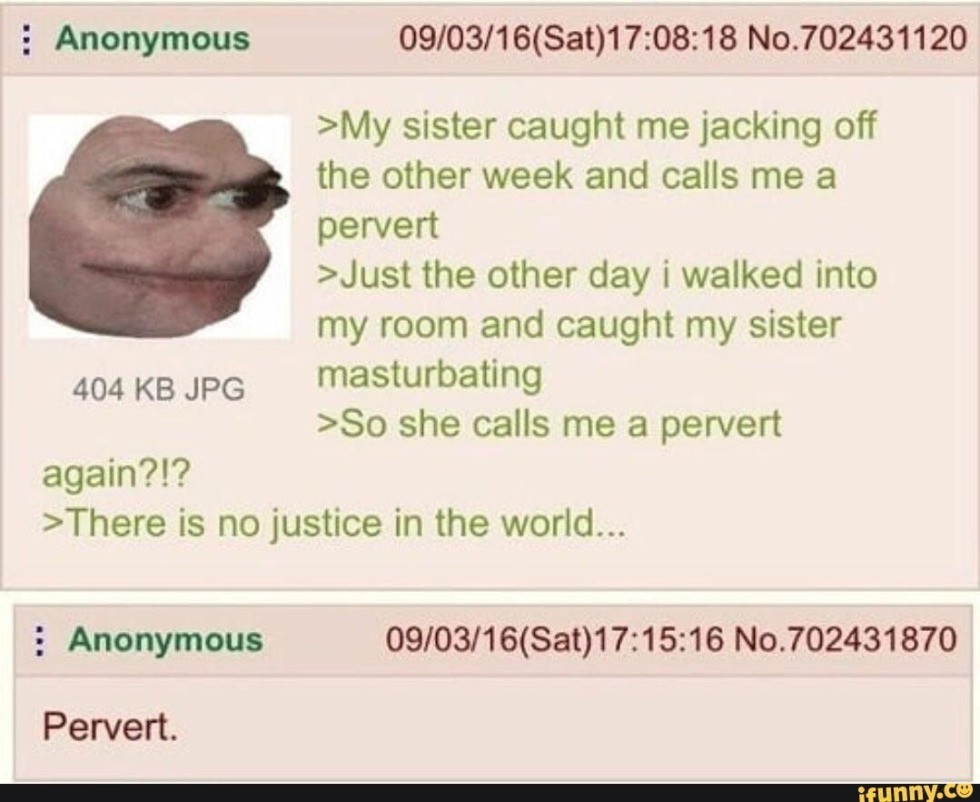Open the face meme thumbnail image
This screenshot has height=802, width=980.
pyautogui.click(x=159, y=226)
